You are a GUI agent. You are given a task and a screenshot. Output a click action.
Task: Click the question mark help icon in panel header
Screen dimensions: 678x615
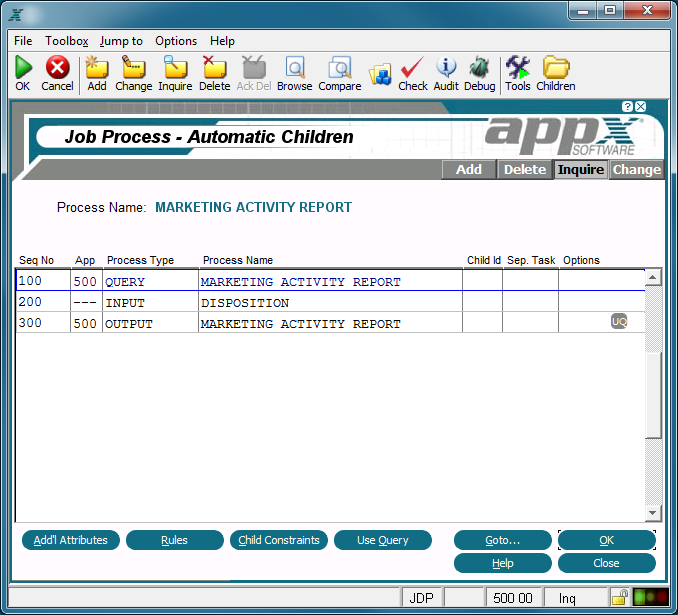click(627, 106)
